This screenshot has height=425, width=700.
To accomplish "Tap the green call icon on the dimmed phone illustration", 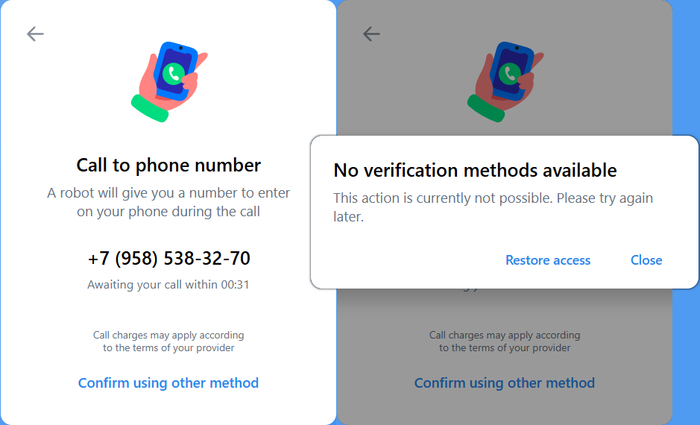I will point(510,74).
